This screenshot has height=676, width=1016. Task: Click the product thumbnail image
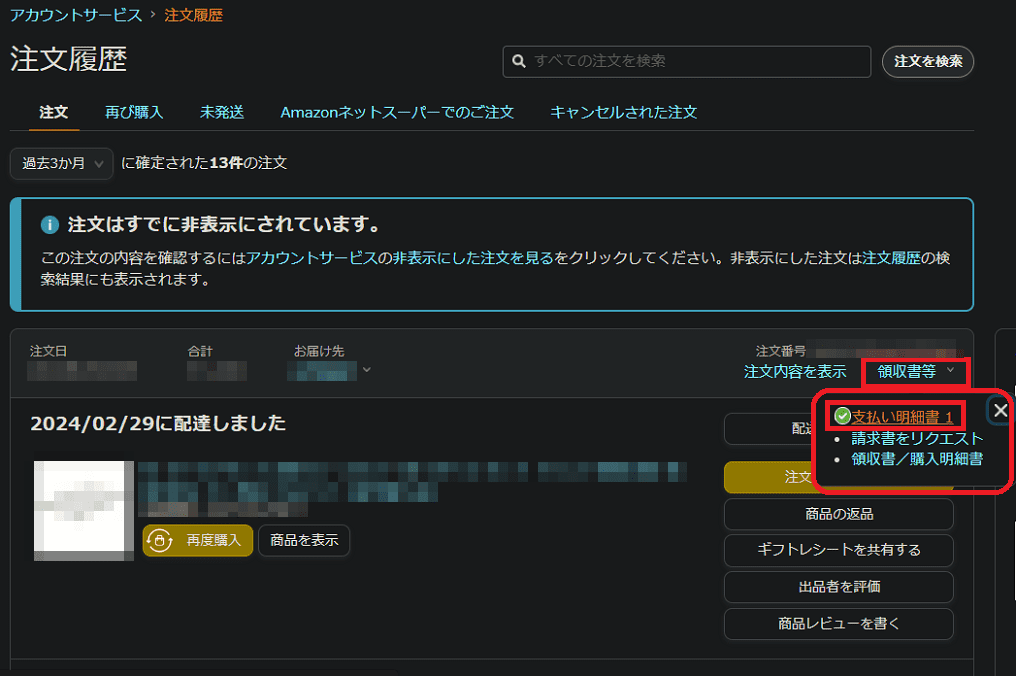84,509
